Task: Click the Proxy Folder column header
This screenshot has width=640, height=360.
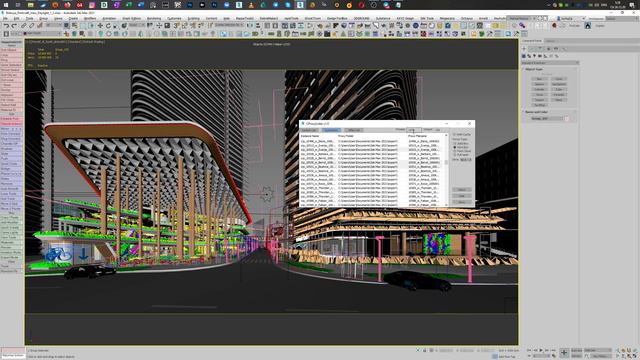Action: (x=346, y=136)
